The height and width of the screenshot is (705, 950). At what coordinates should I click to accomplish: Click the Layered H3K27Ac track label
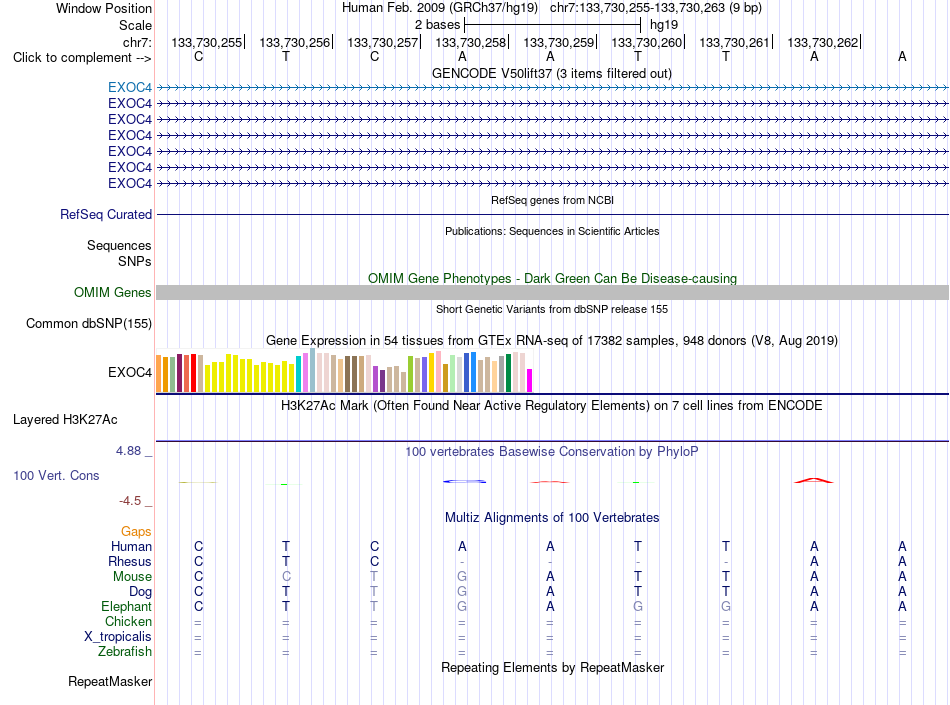[x=65, y=420]
